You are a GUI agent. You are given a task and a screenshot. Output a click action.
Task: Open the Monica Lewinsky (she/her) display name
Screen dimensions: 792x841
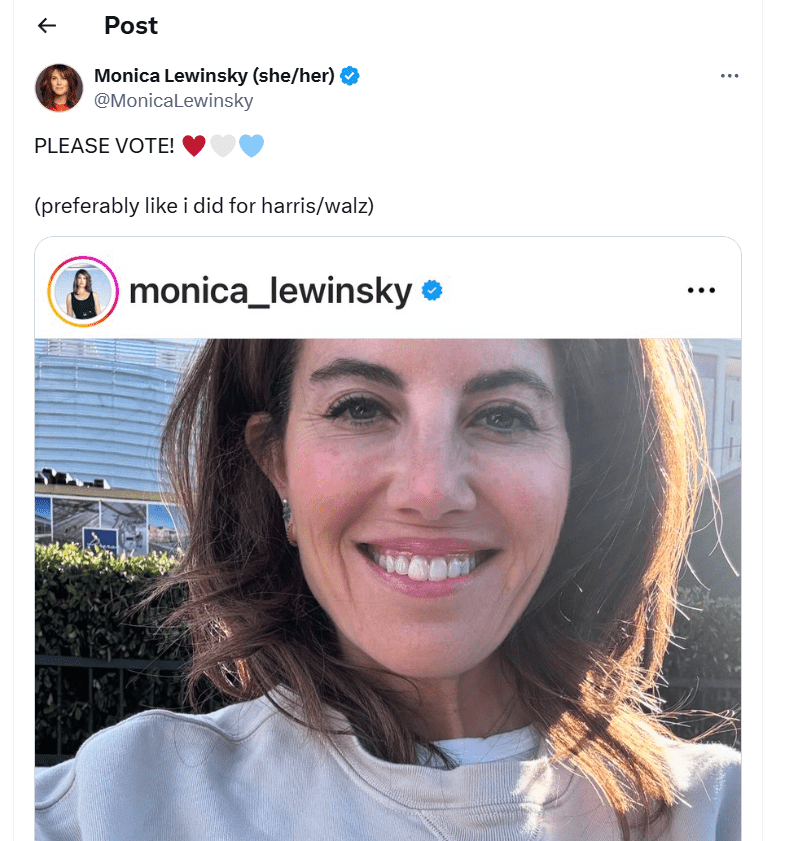(213, 76)
